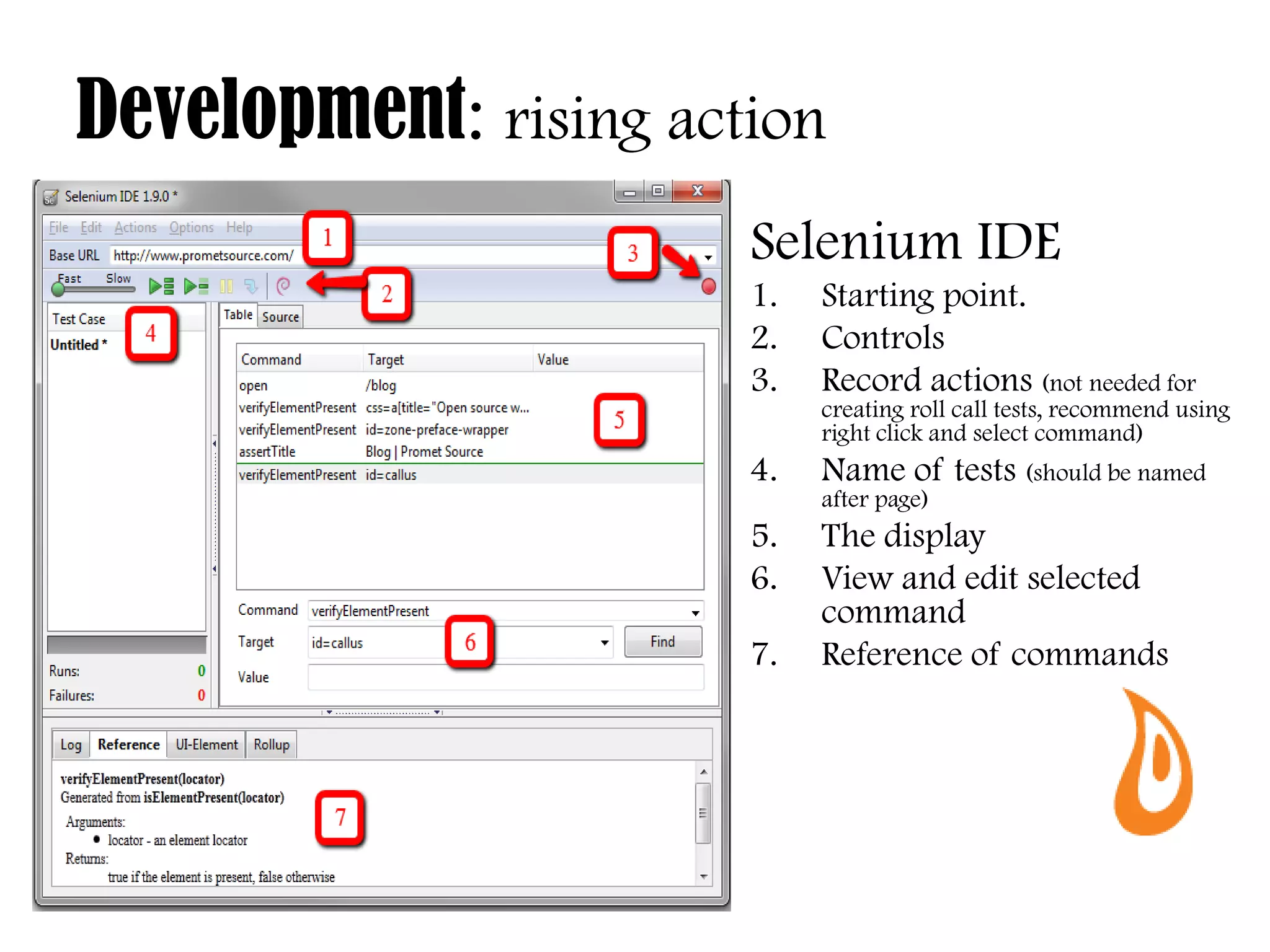
Task: Click the Target column header
Action: (448, 359)
